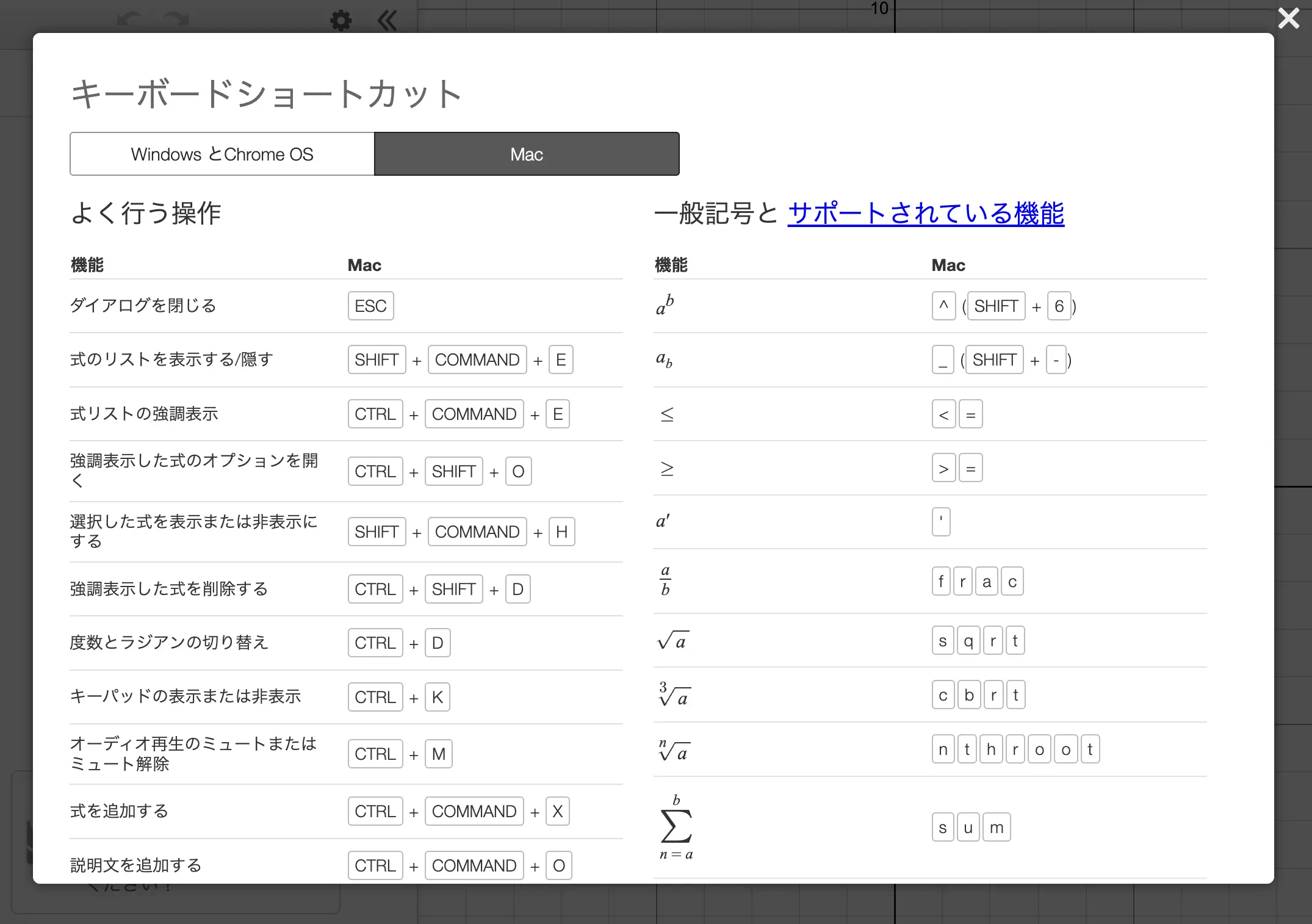This screenshot has width=1312, height=924.
Task: Click the ダイアログを閉じる row label
Action: pyautogui.click(x=143, y=305)
